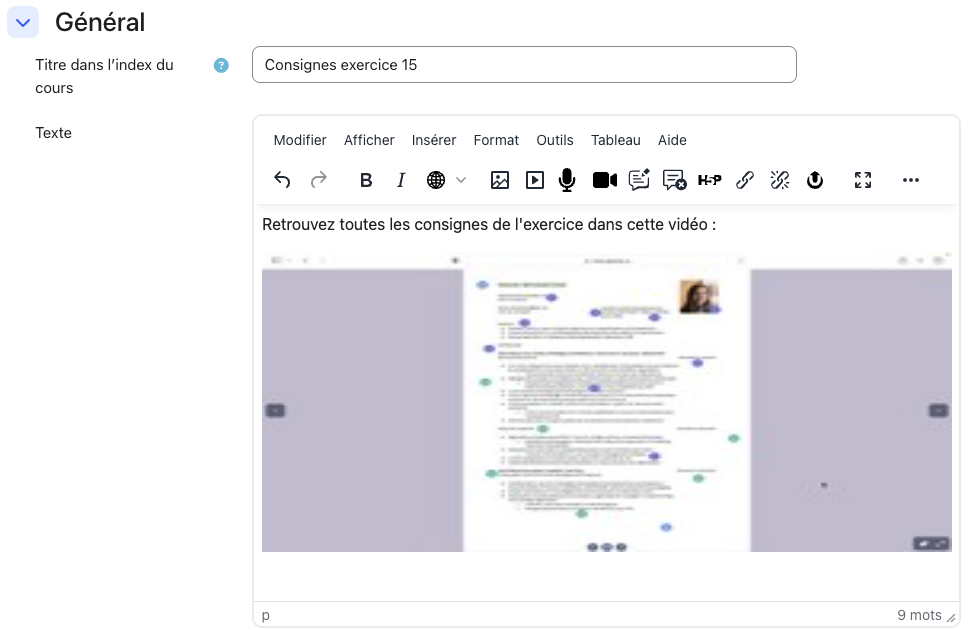
Task: Configure H5P content button
Action: 709,180
